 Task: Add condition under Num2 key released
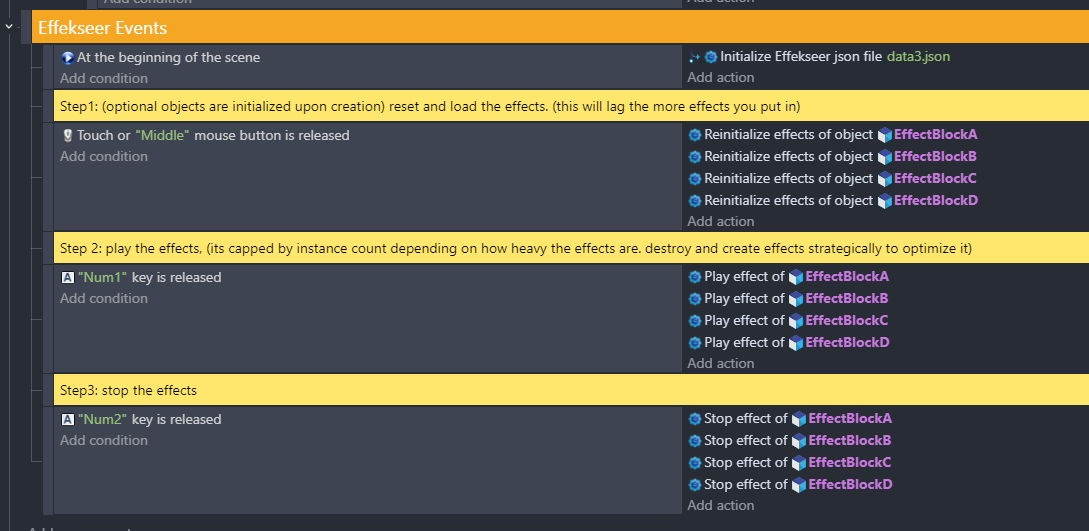pyautogui.click(x=103, y=440)
